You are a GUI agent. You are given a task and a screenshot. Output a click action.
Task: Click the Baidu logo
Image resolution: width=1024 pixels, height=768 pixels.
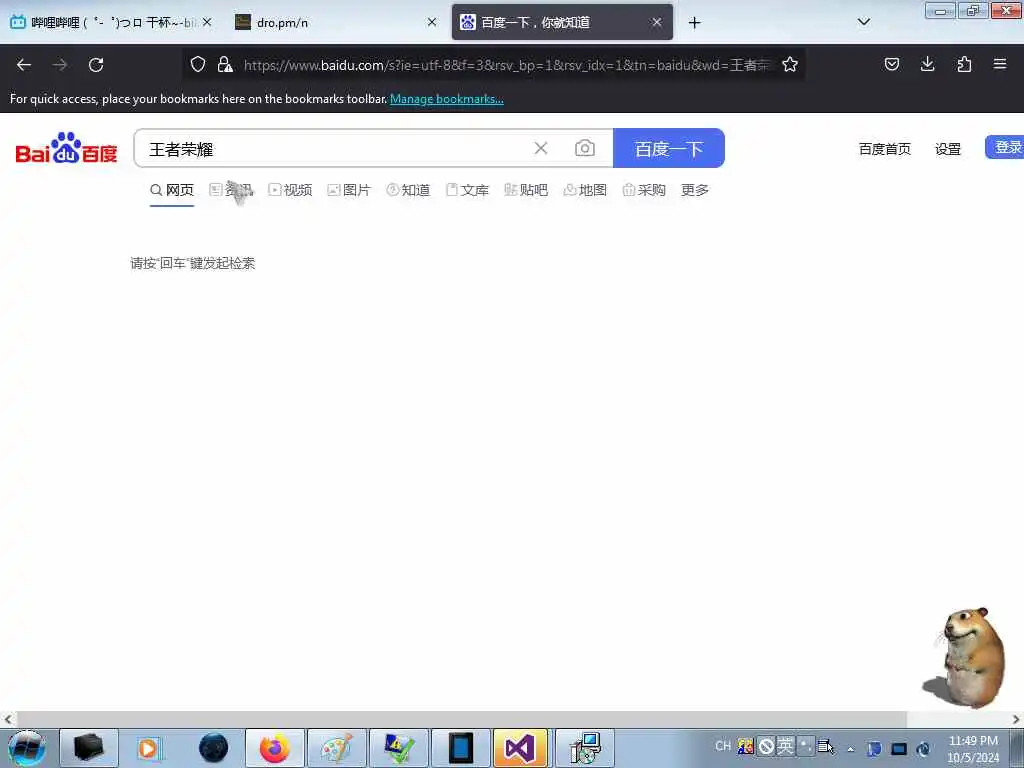click(x=66, y=148)
